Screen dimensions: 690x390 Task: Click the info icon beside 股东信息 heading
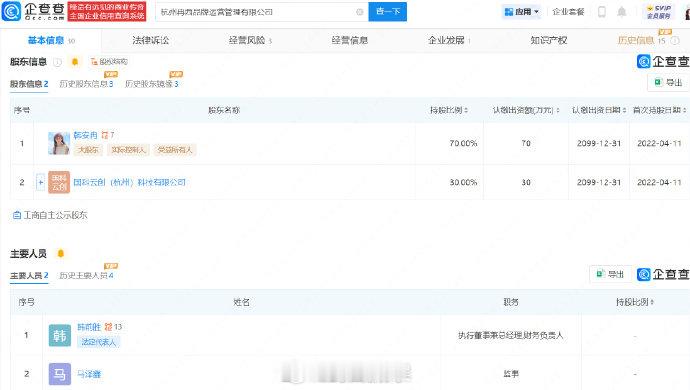[x=57, y=62]
